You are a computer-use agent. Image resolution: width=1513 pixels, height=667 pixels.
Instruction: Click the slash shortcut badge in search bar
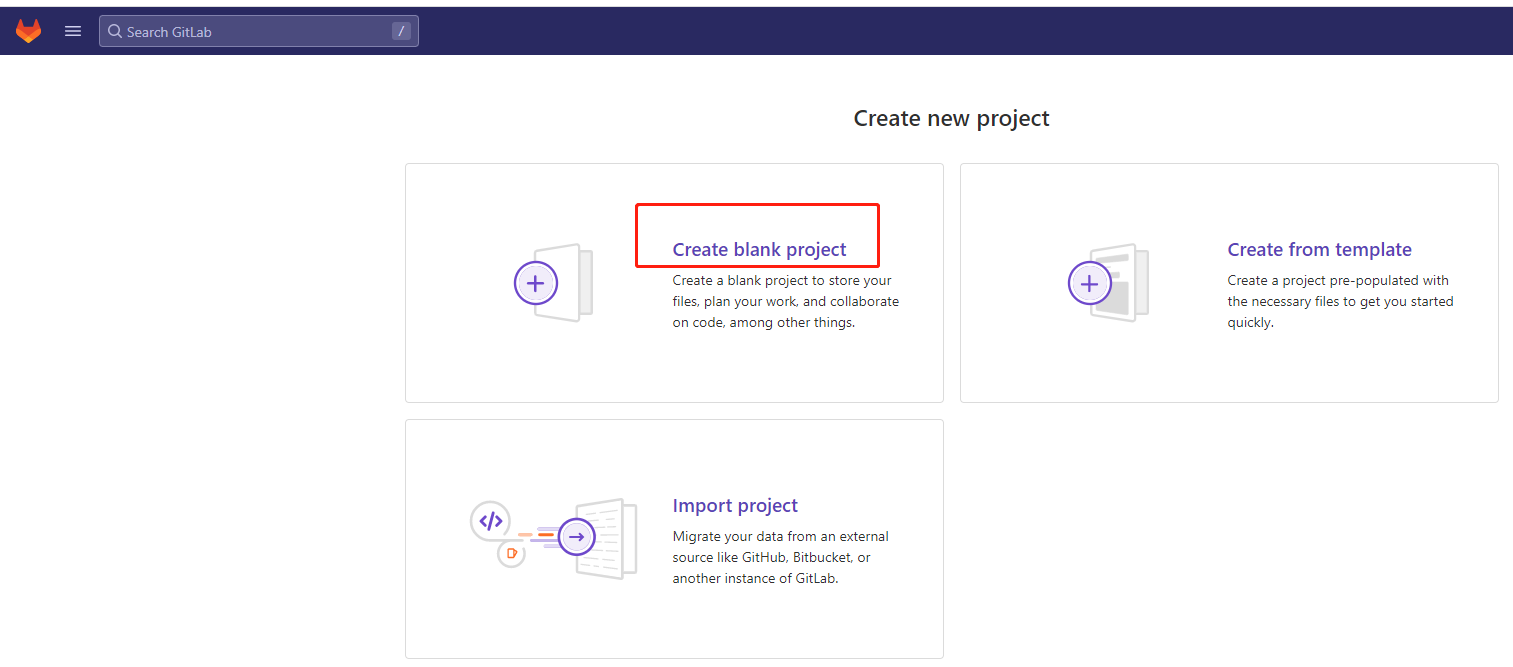click(x=401, y=30)
